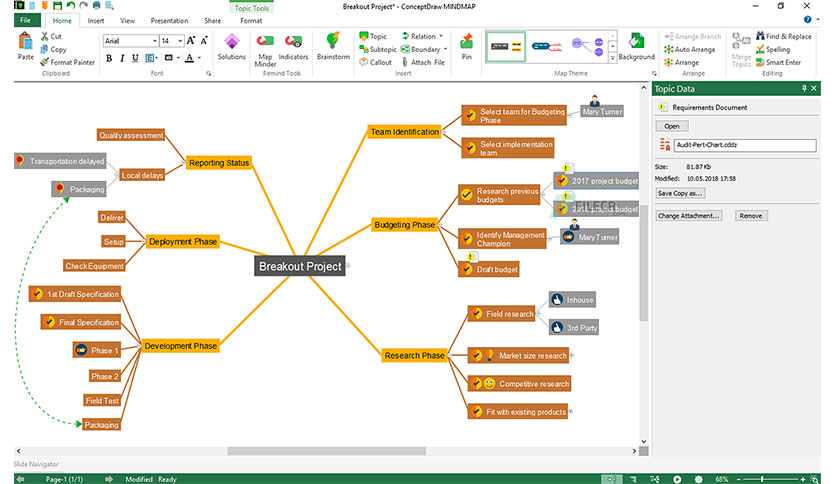Run Spelling check
The image size is (836, 484).
click(773, 49)
